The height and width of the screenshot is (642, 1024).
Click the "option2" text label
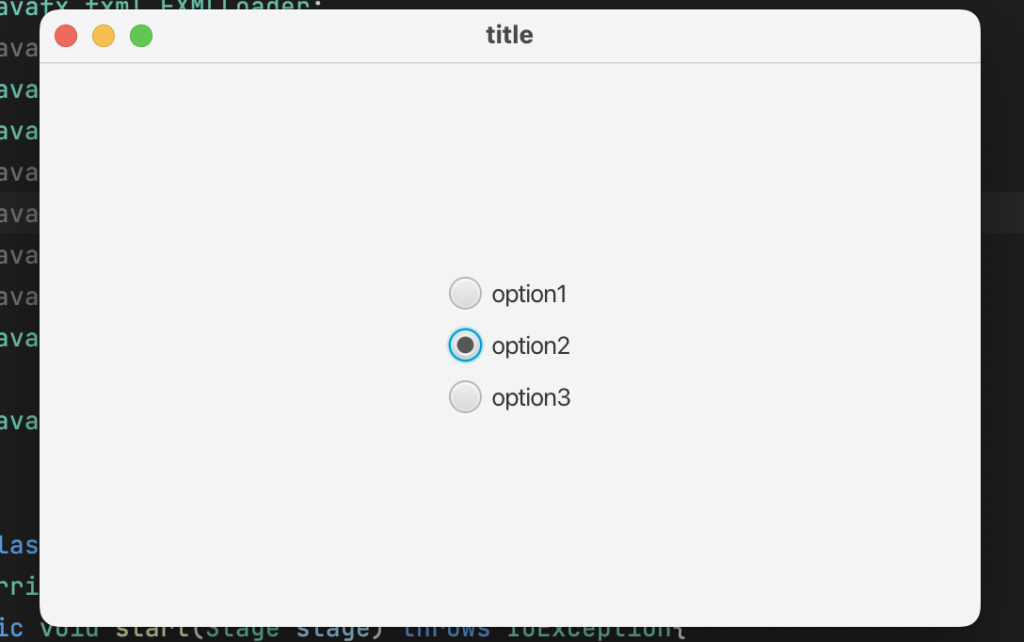coord(530,346)
